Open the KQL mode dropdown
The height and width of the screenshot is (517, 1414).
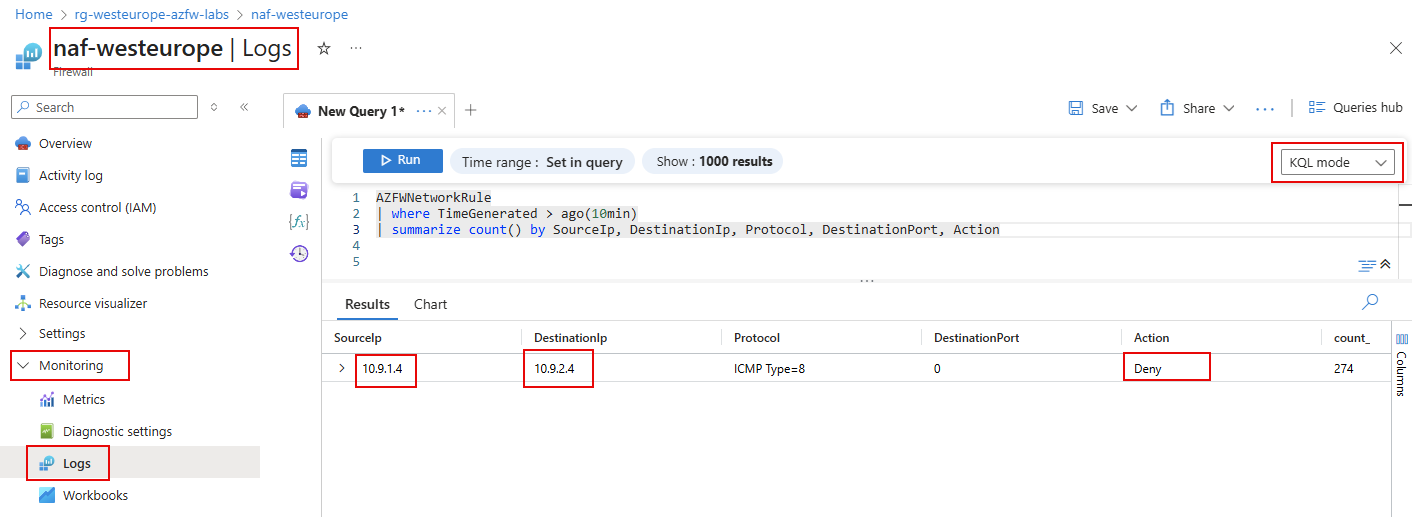(1336, 162)
